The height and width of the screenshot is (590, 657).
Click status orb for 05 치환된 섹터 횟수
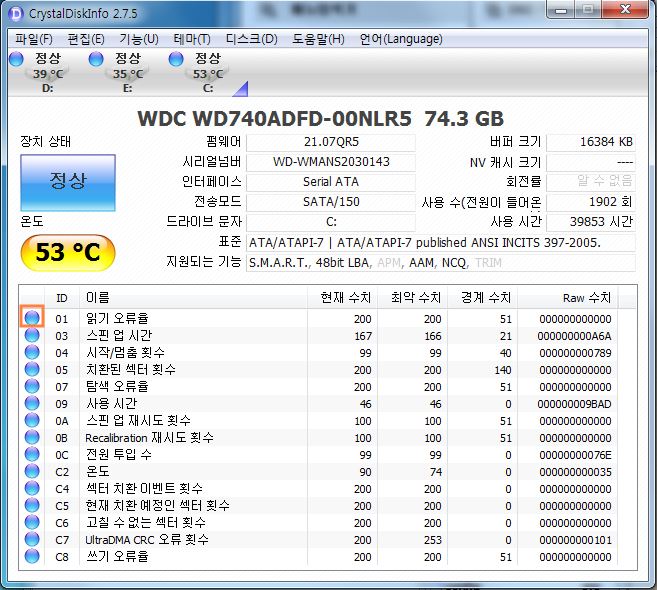(32, 369)
